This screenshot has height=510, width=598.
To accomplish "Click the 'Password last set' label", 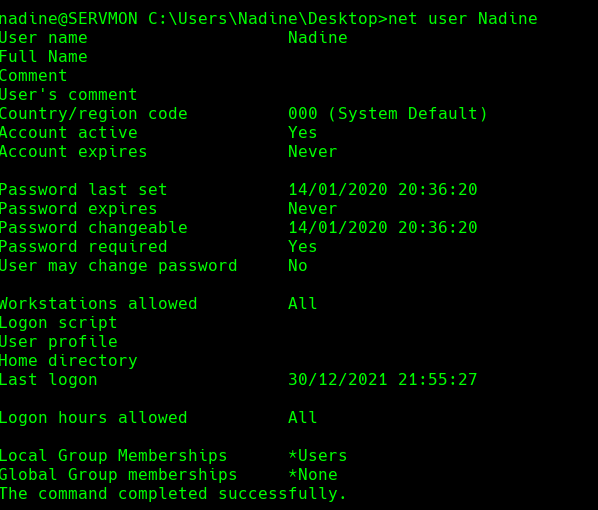I will point(84,190).
